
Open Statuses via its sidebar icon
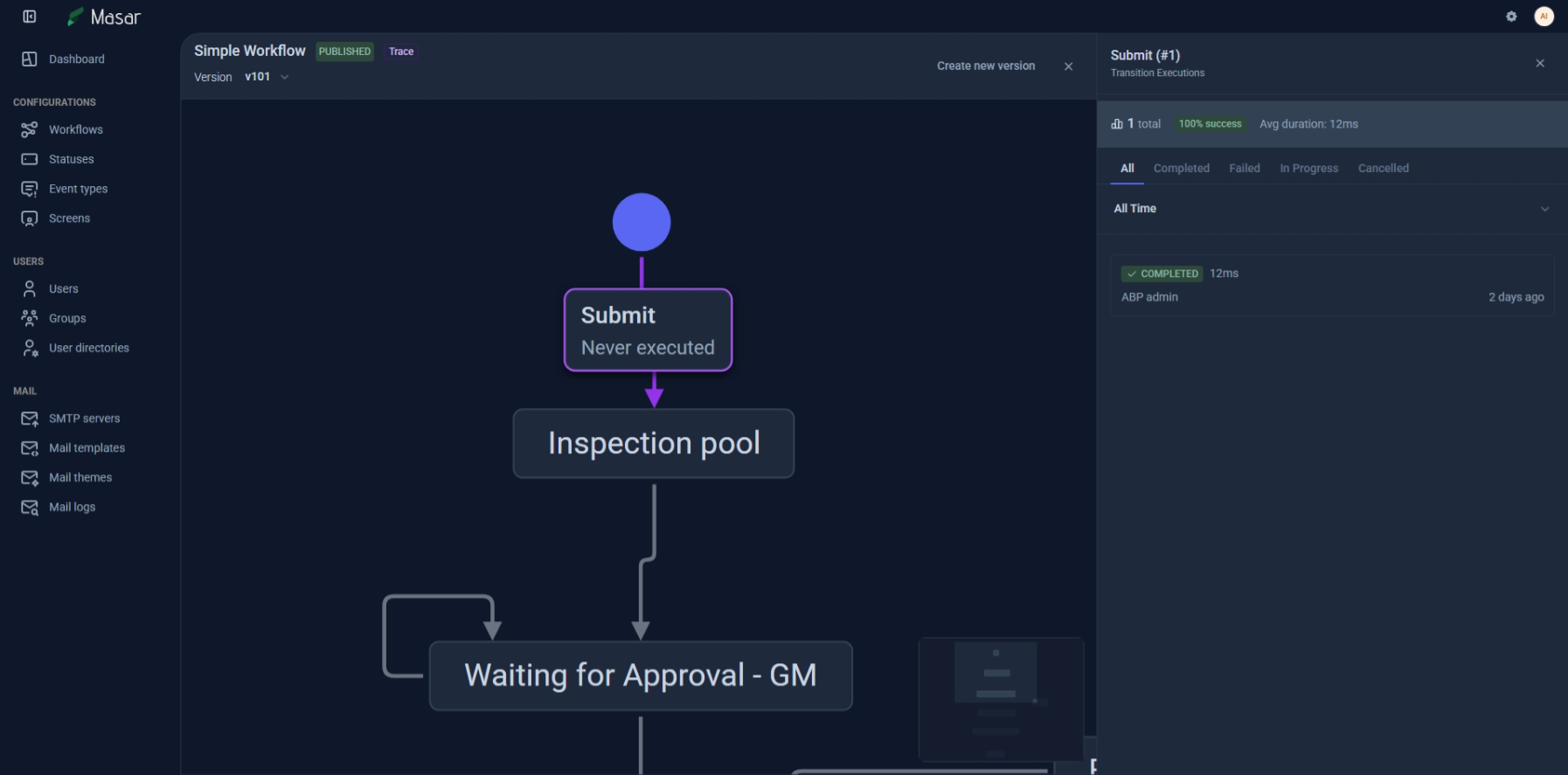30,159
